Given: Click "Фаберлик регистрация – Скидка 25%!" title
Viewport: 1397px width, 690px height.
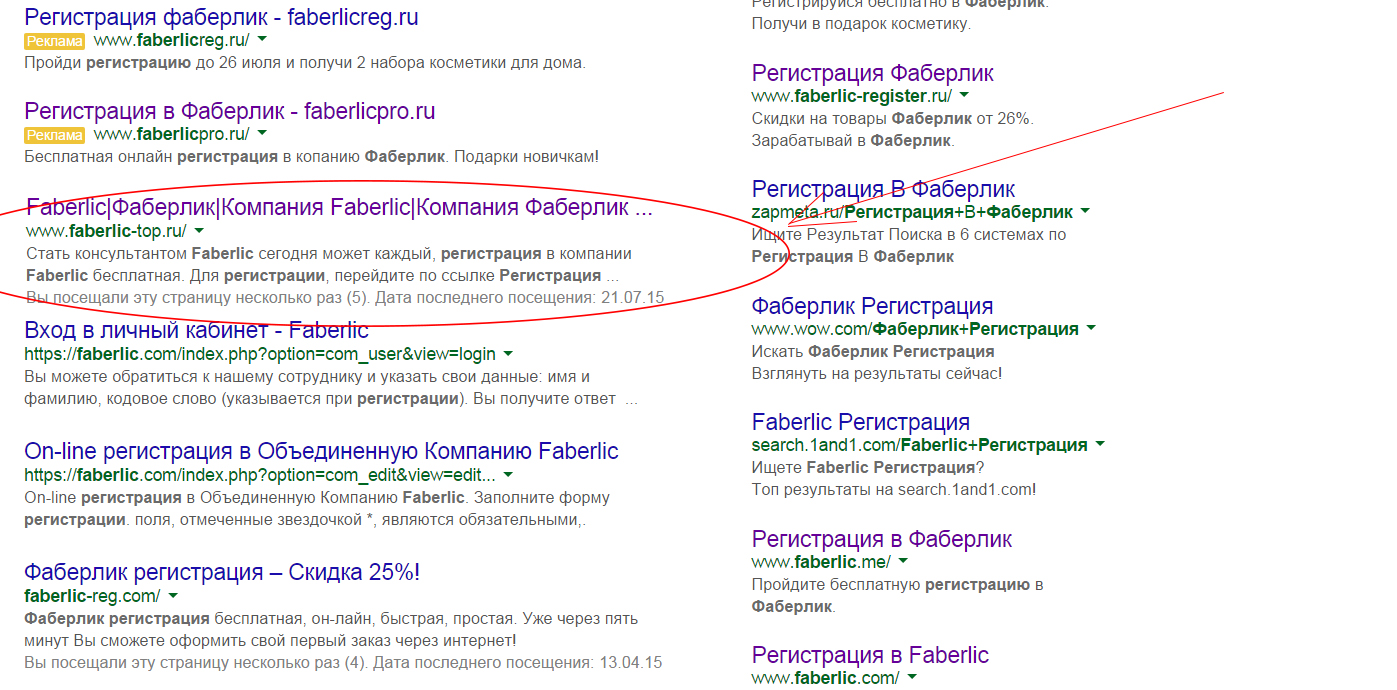Looking at the screenshot, I should 221,573.
